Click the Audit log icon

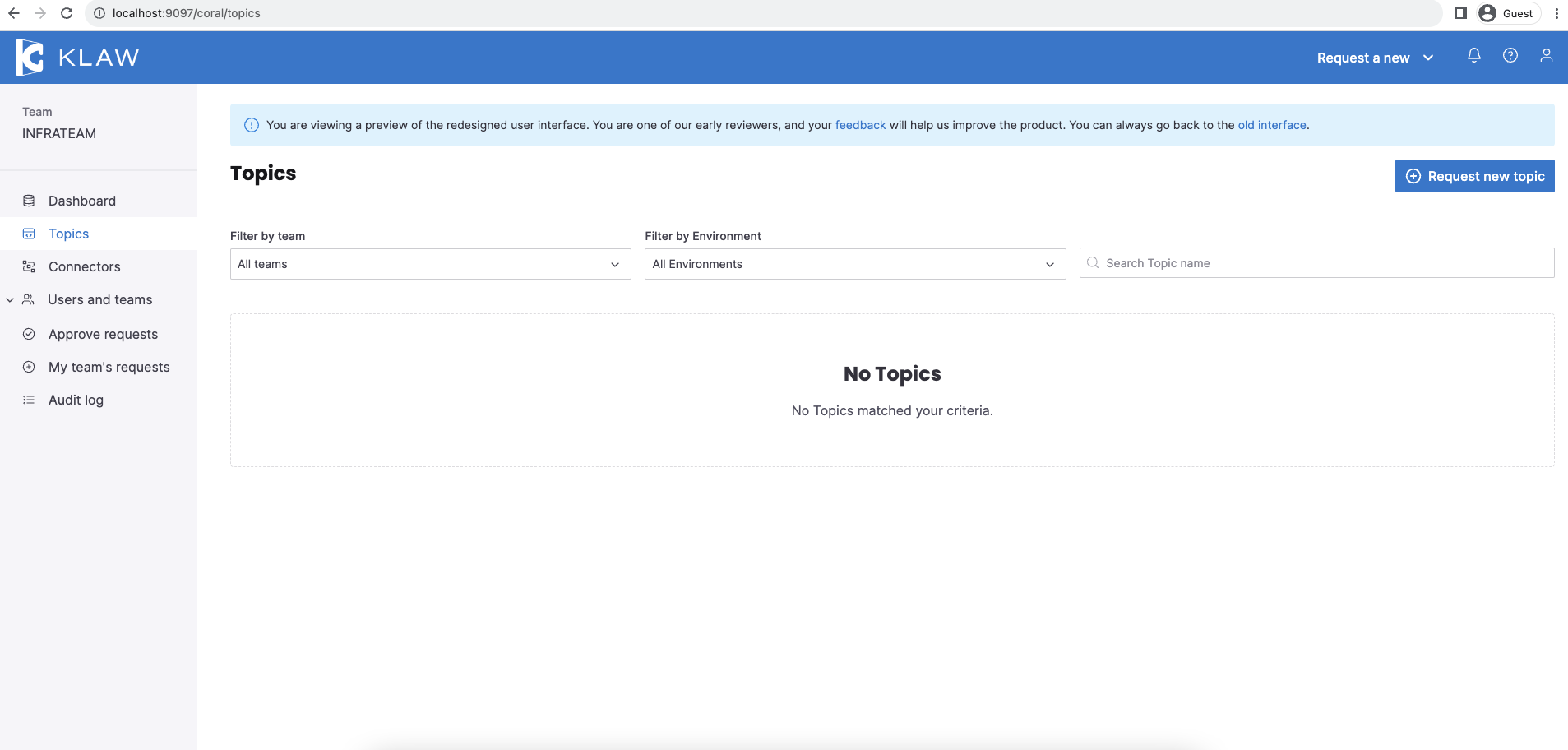pyautogui.click(x=29, y=400)
